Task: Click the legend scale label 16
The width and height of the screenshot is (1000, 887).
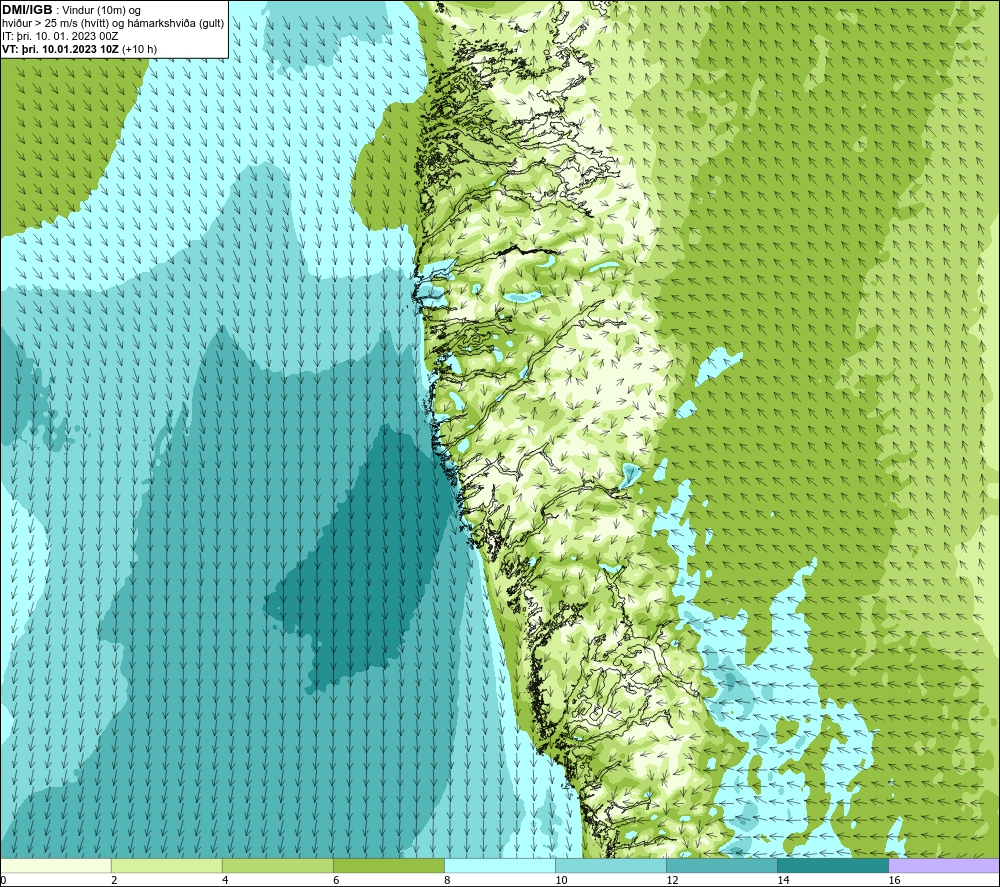Action: (894, 880)
